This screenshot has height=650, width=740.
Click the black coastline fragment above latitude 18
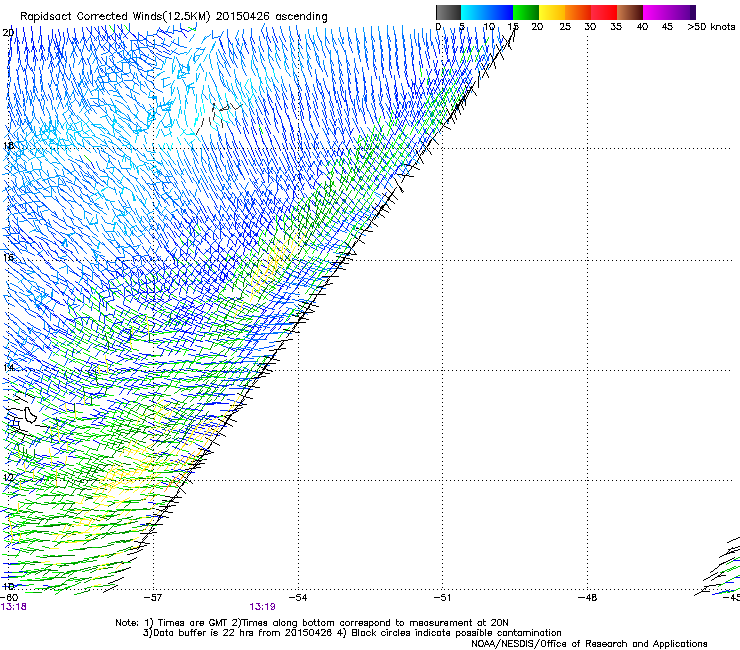[x=219, y=118]
